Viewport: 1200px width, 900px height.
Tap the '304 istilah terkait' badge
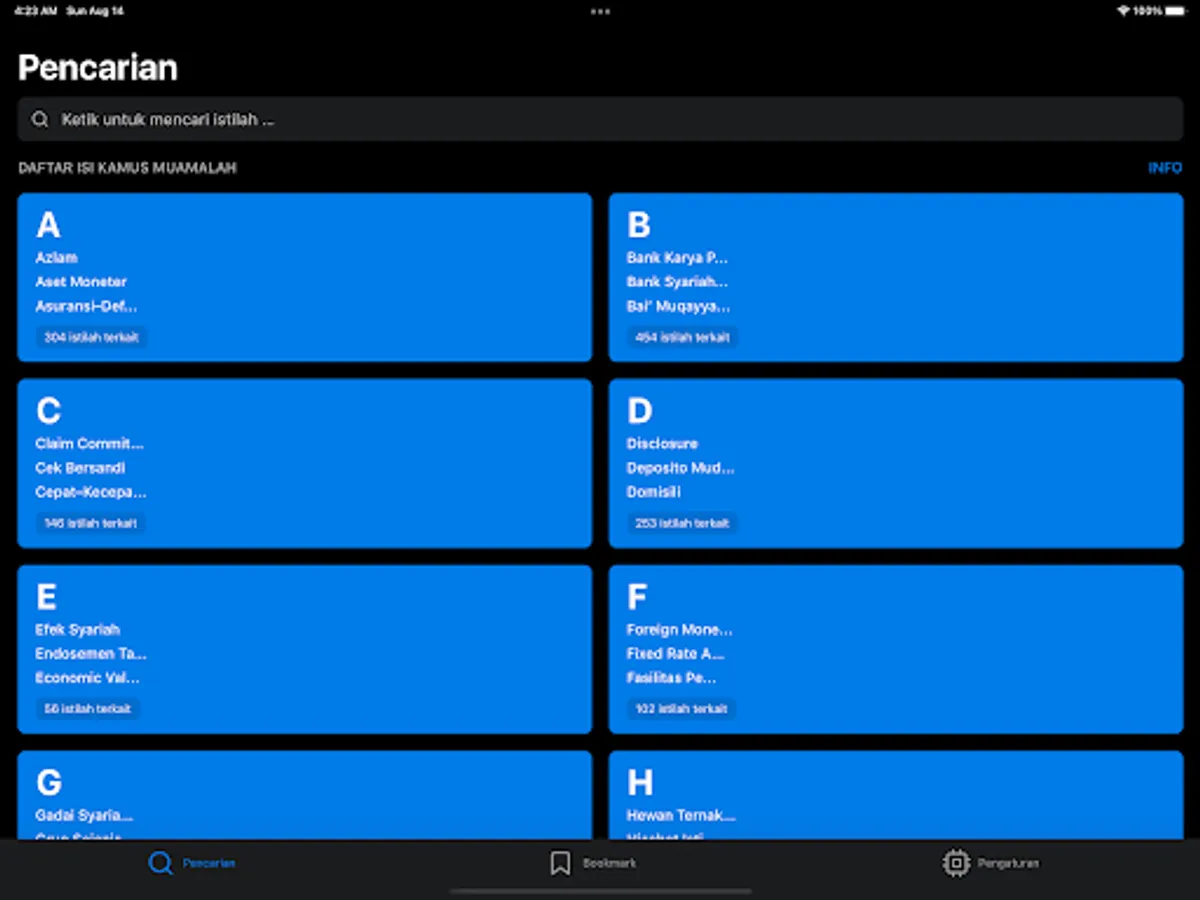(x=91, y=337)
